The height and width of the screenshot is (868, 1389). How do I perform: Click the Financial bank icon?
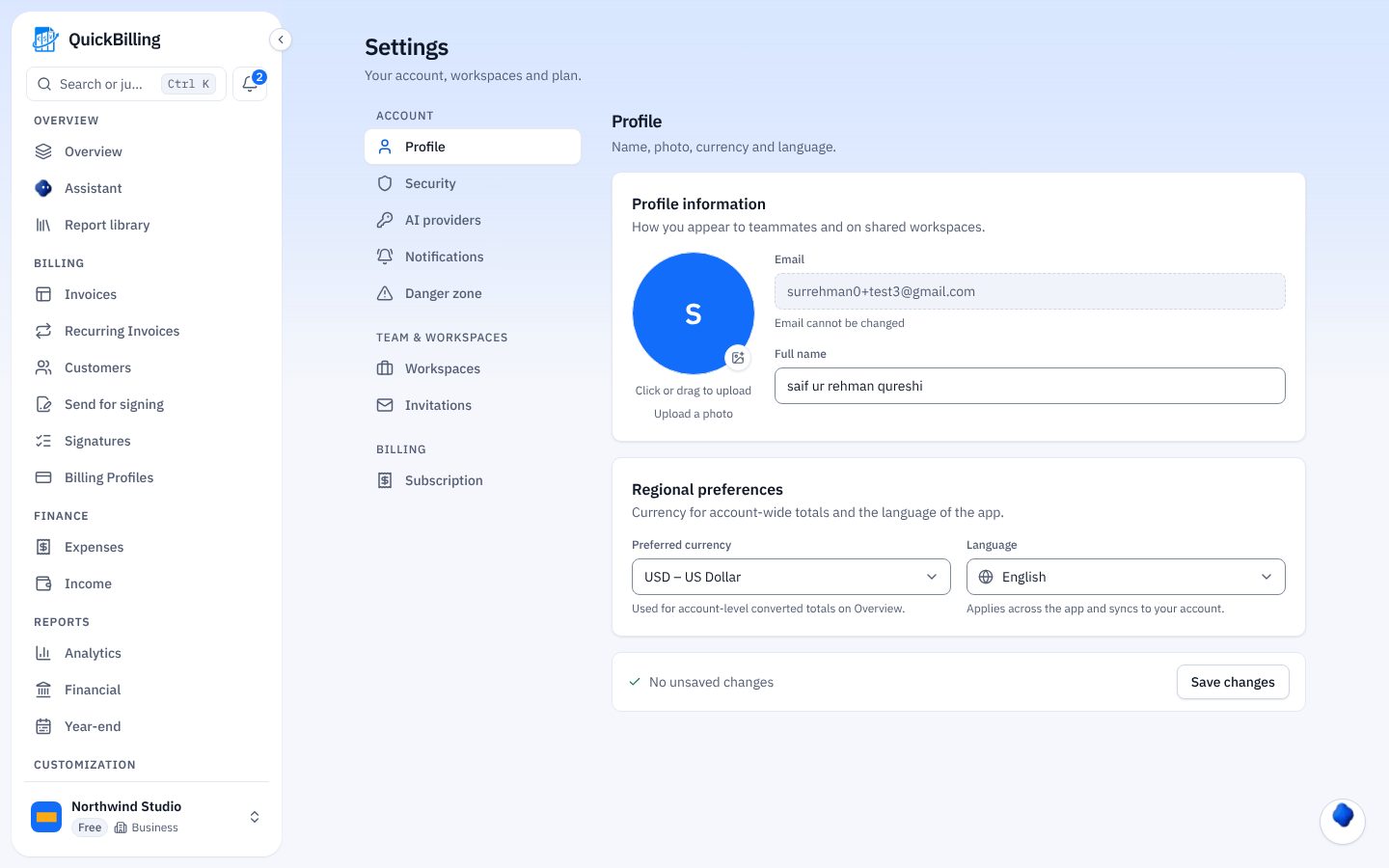click(43, 690)
